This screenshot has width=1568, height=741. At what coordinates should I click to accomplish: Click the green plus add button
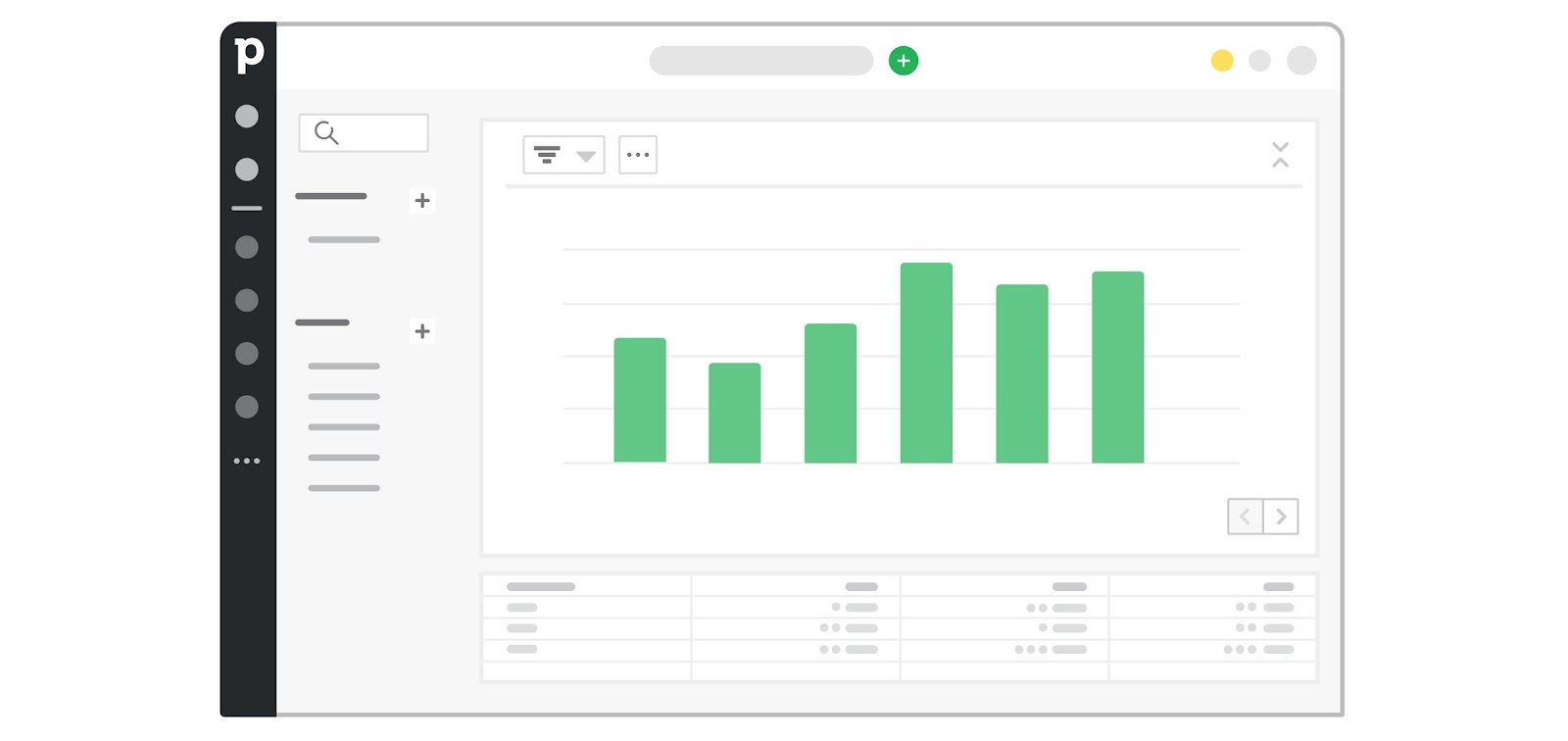click(x=904, y=61)
